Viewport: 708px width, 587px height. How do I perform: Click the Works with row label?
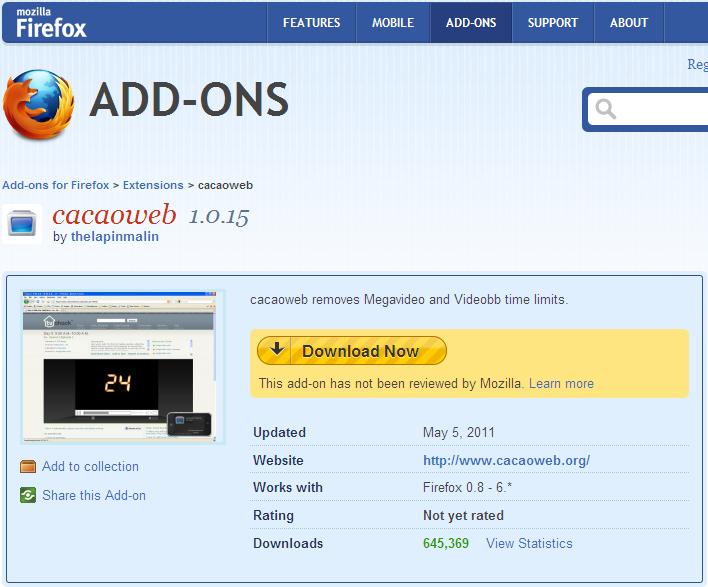coord(288,487)
